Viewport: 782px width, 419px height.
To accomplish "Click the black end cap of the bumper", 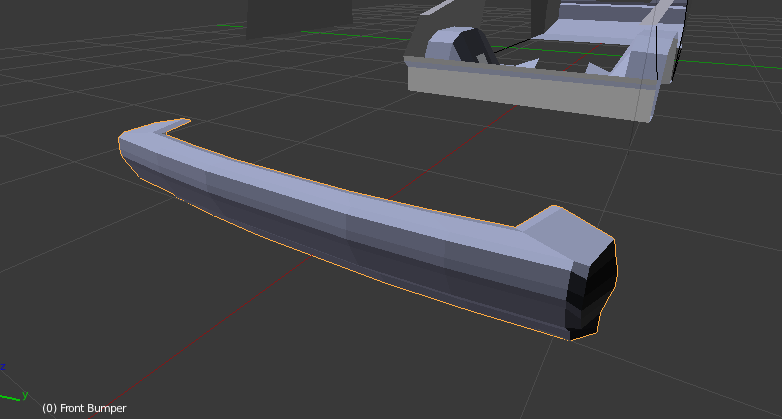I will pyautogui.click(x=591, y=289).
